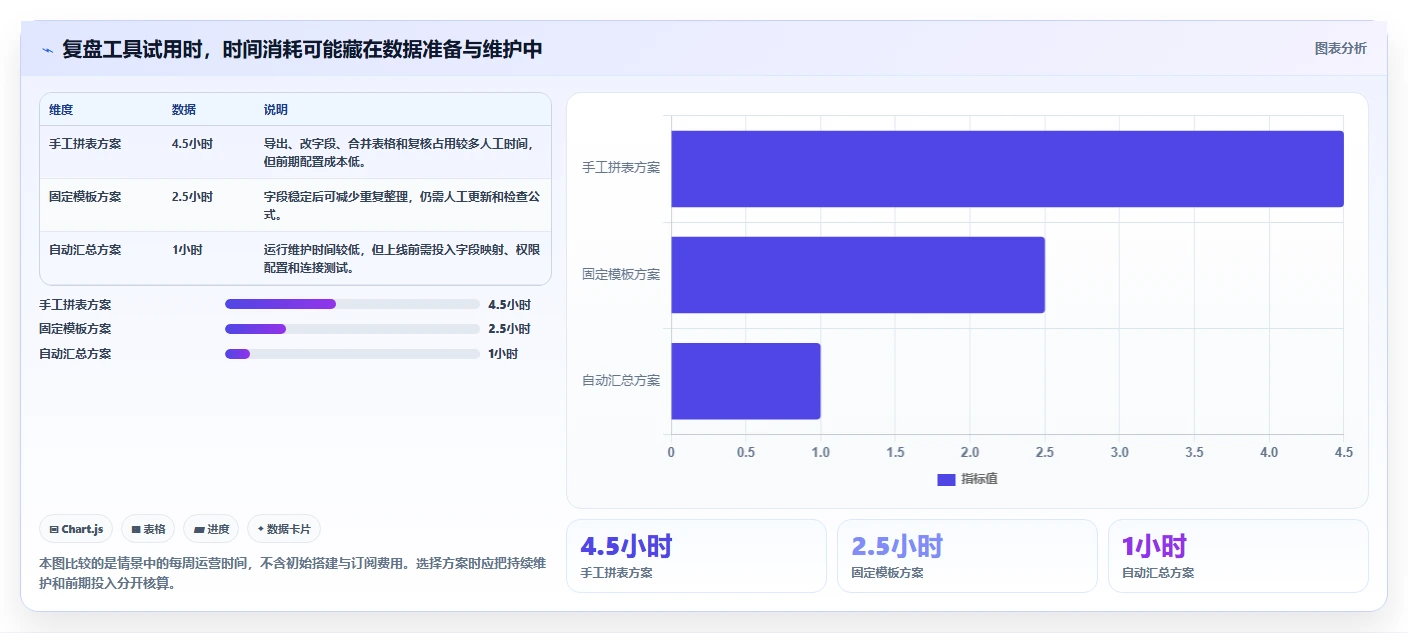The height and width of the screenshot is (633, 1408).
Task: Open the 1小时 data card
Action: [x=1238, y=556]
